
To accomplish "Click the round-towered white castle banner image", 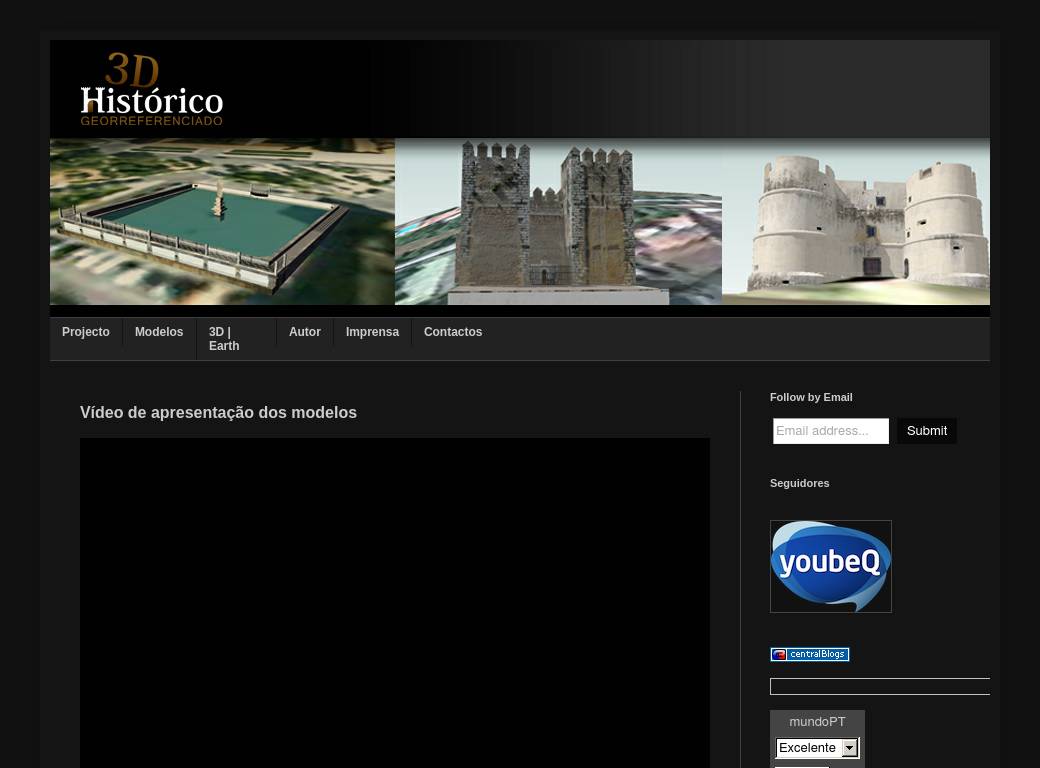I will point(856,222).
